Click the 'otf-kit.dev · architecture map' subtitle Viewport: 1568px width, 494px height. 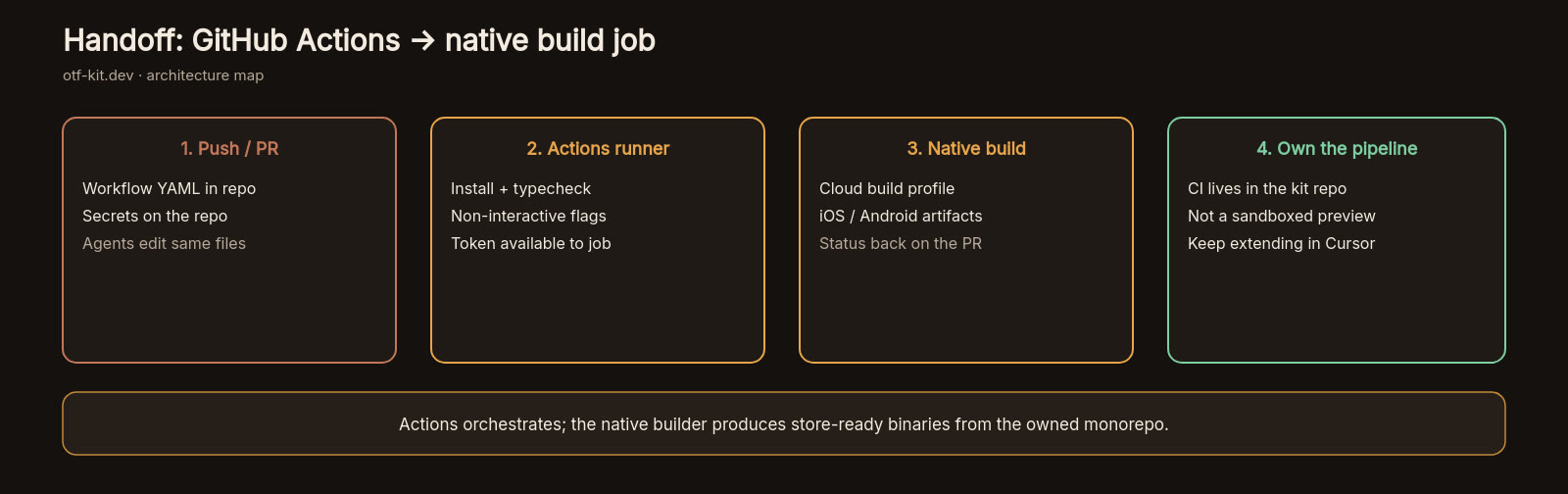164,75
